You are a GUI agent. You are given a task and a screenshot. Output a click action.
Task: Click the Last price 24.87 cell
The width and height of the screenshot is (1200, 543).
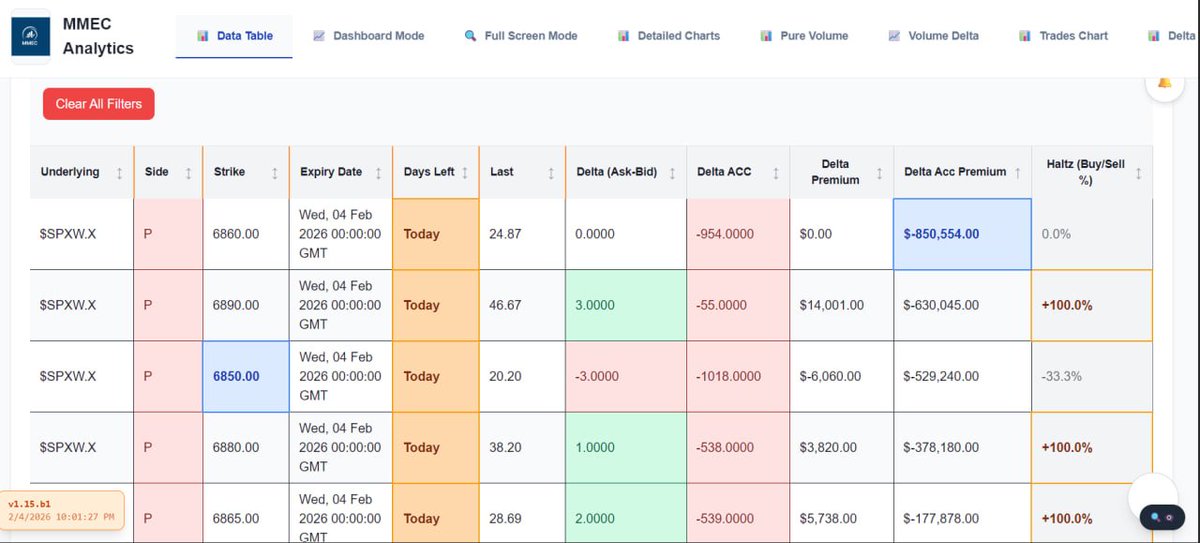tap(522, 234)
